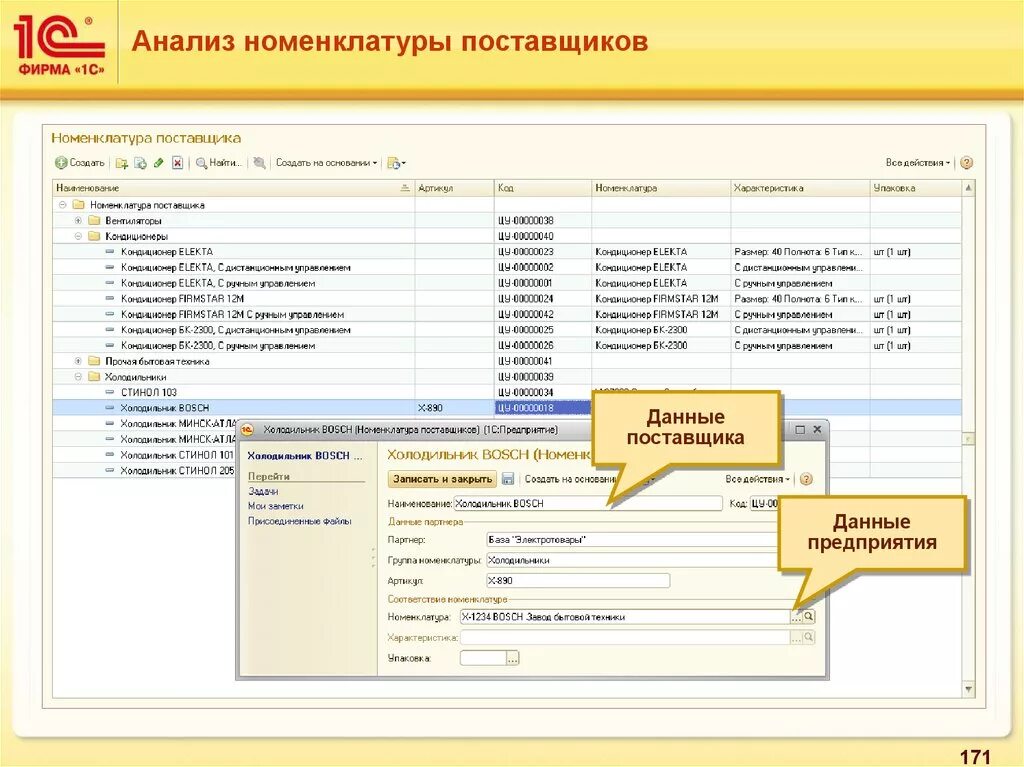Click the Характеристика column header
This screenshot has width=1024, height=767.
coord(800,188)
